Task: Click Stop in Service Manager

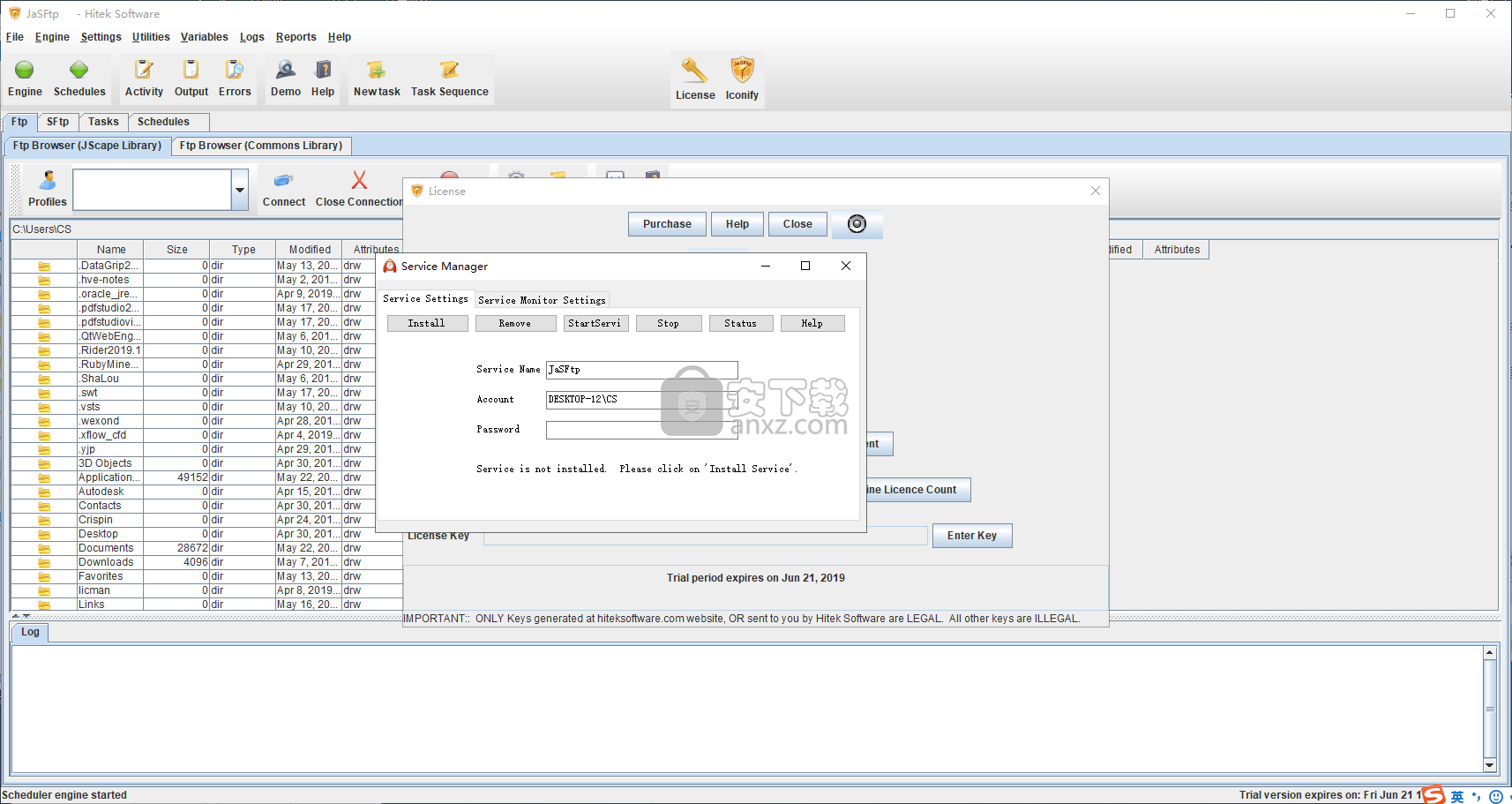Action: coord(669,324)
